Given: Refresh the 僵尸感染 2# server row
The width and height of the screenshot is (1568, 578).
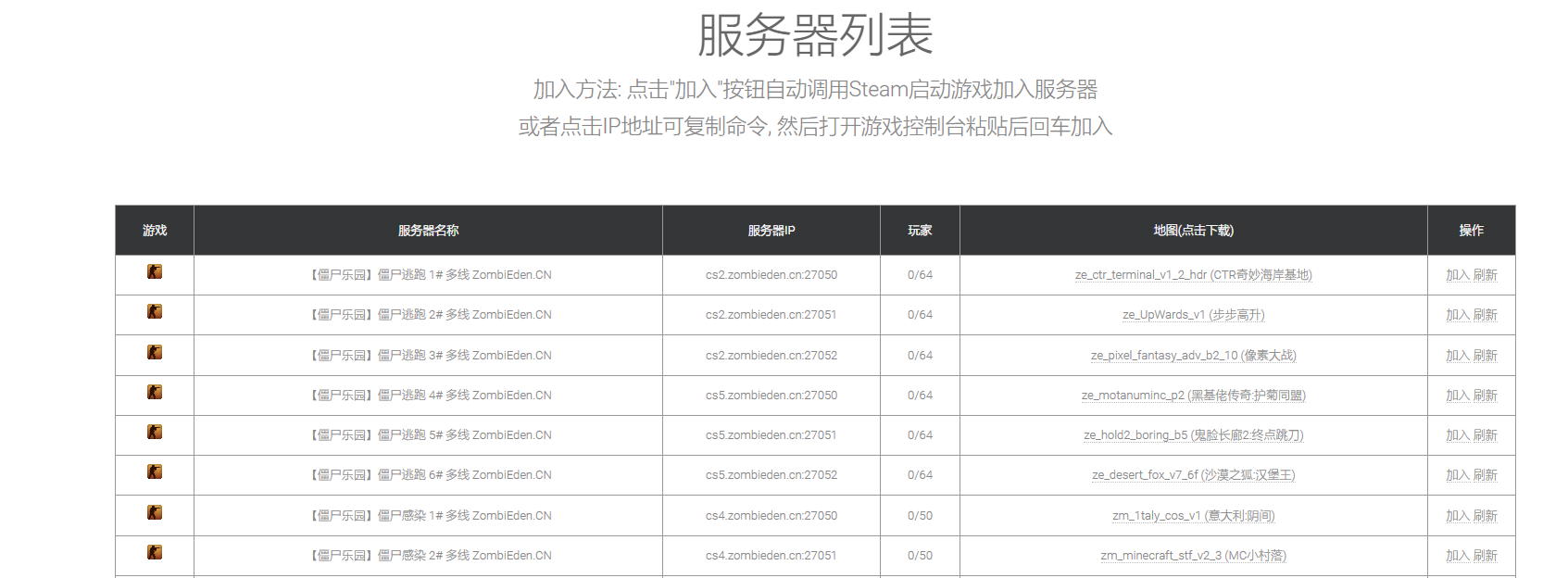Looking at the screenshot, I should point(1486,556).
